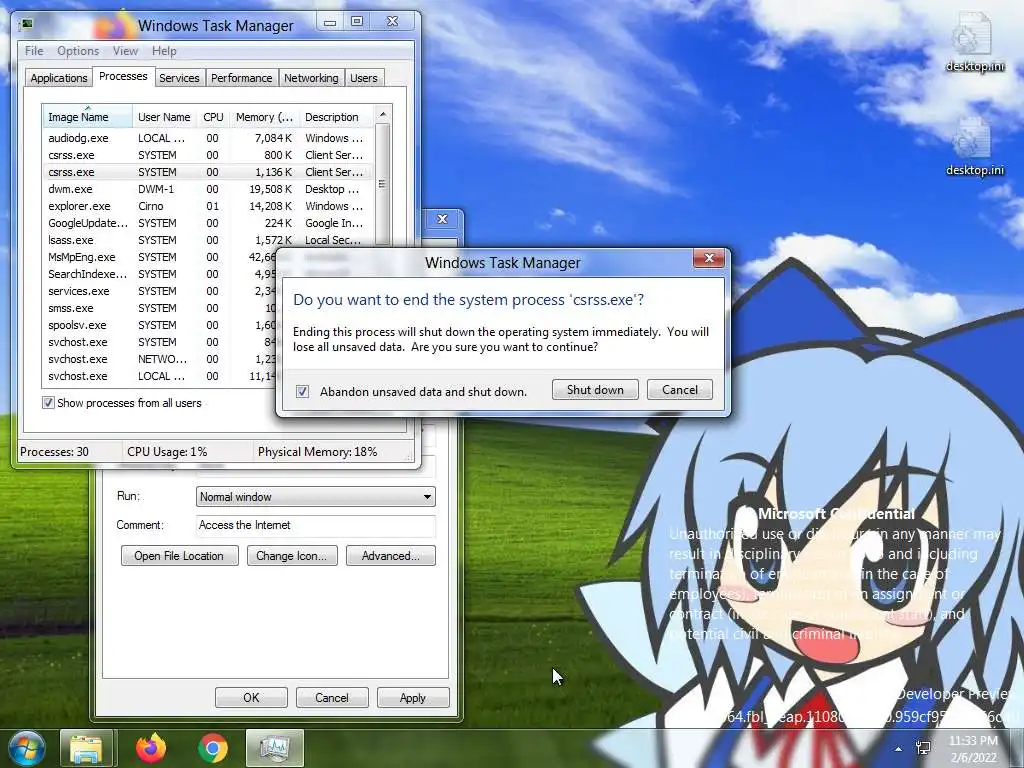Select the audiodg.exe process row
Screen dimensions: 1024x768
pos(208,138)
